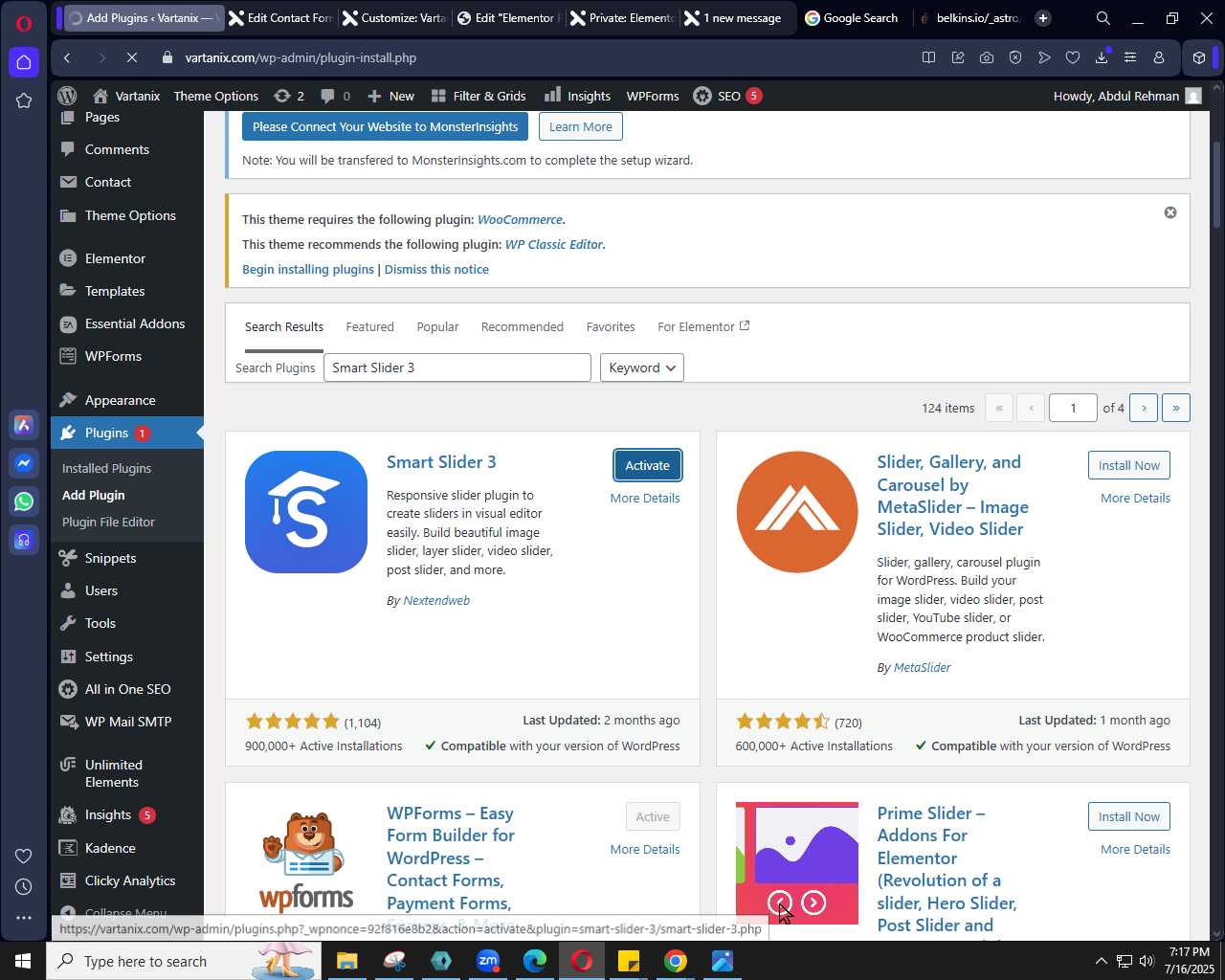This screenshot has width=1225, height=980.
Task: Go to last page of plugin results
Action: [1176, 408]
